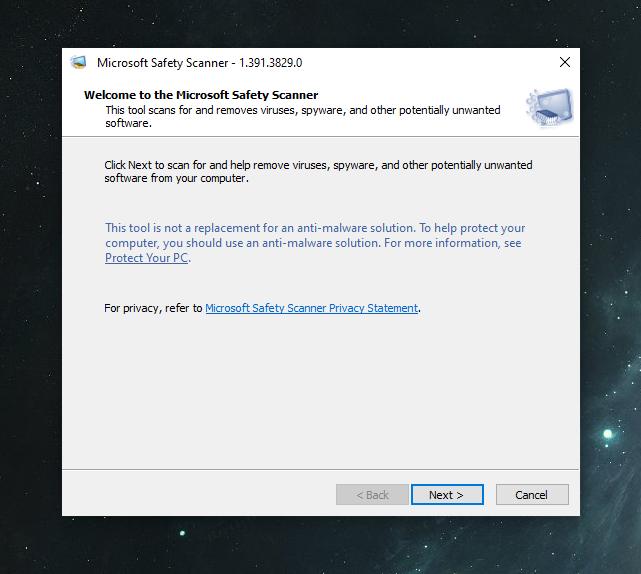Click the 'Welcome to the Microsoft Safety Scanner' heading
Screen dimensions: 641x574
(x=201, y=95)
